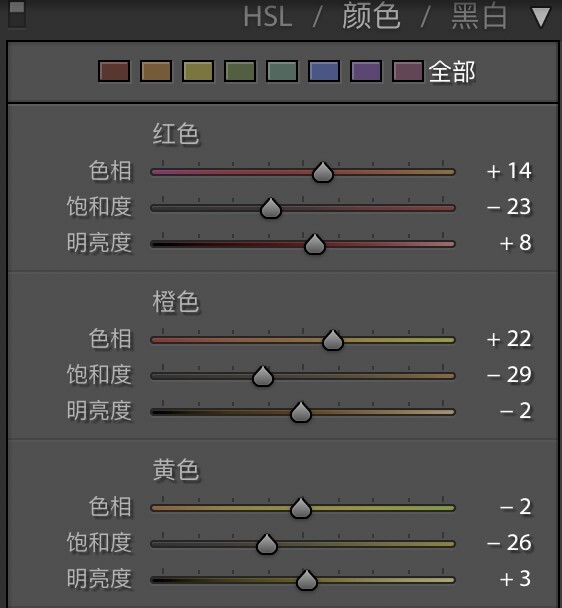
Task: Click the 橙色 色相 slider handle
Action: point(332,340)
